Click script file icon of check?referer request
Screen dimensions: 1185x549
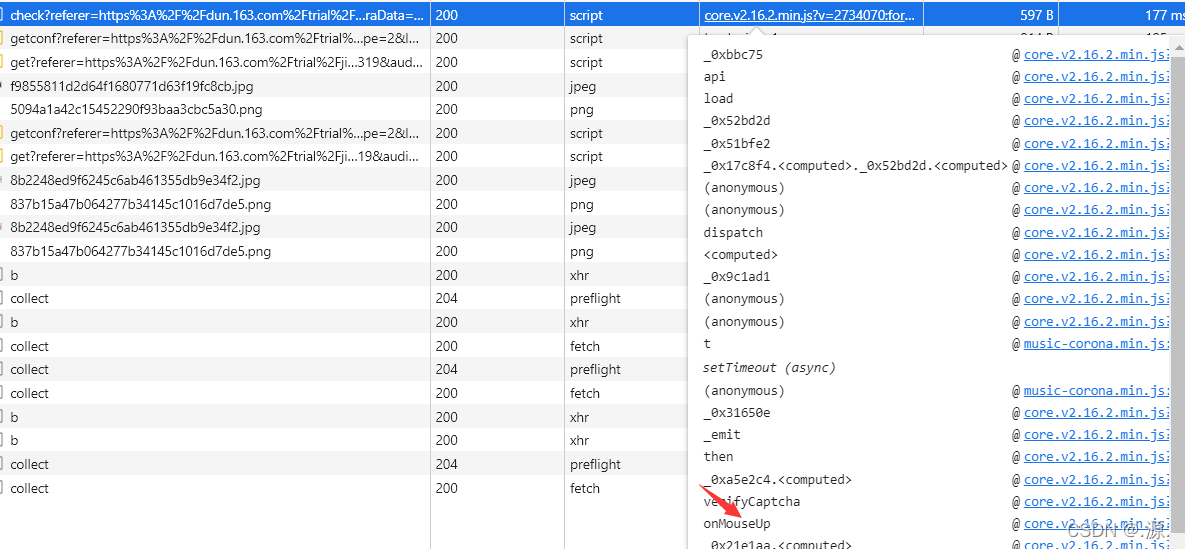(x=3, y=15)
